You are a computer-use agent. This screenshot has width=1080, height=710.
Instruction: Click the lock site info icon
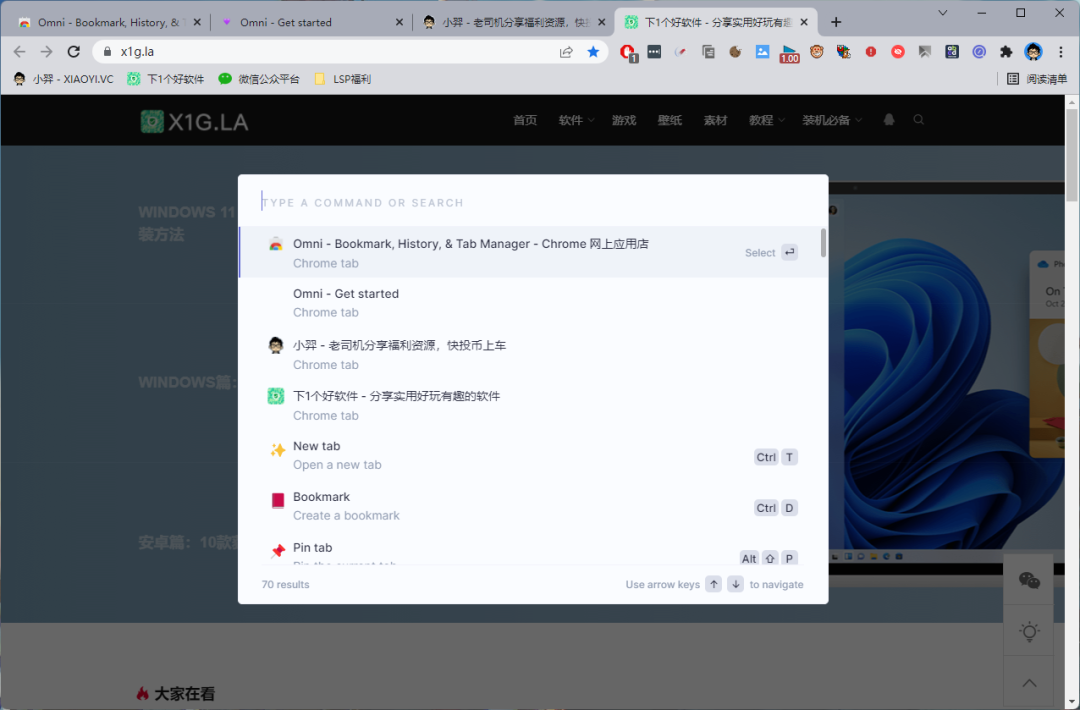tap(107, 52)
